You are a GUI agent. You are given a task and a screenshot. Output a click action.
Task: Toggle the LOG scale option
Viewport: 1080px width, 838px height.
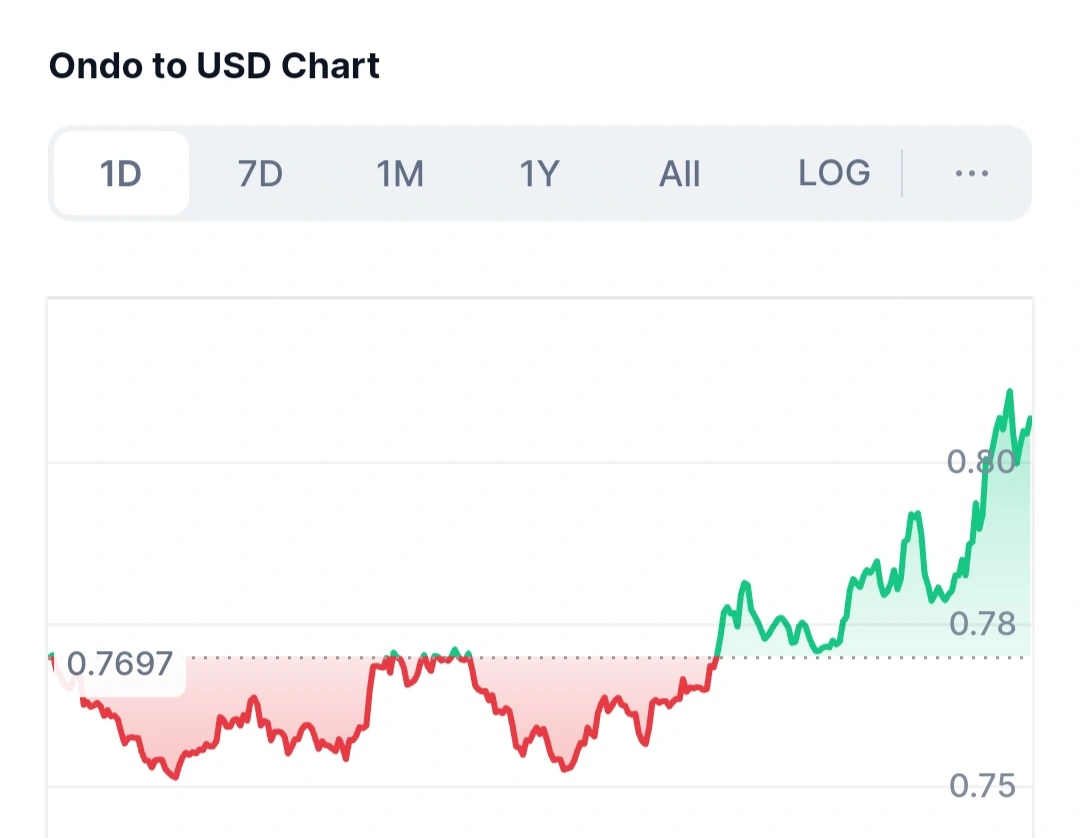coord(834,174)
